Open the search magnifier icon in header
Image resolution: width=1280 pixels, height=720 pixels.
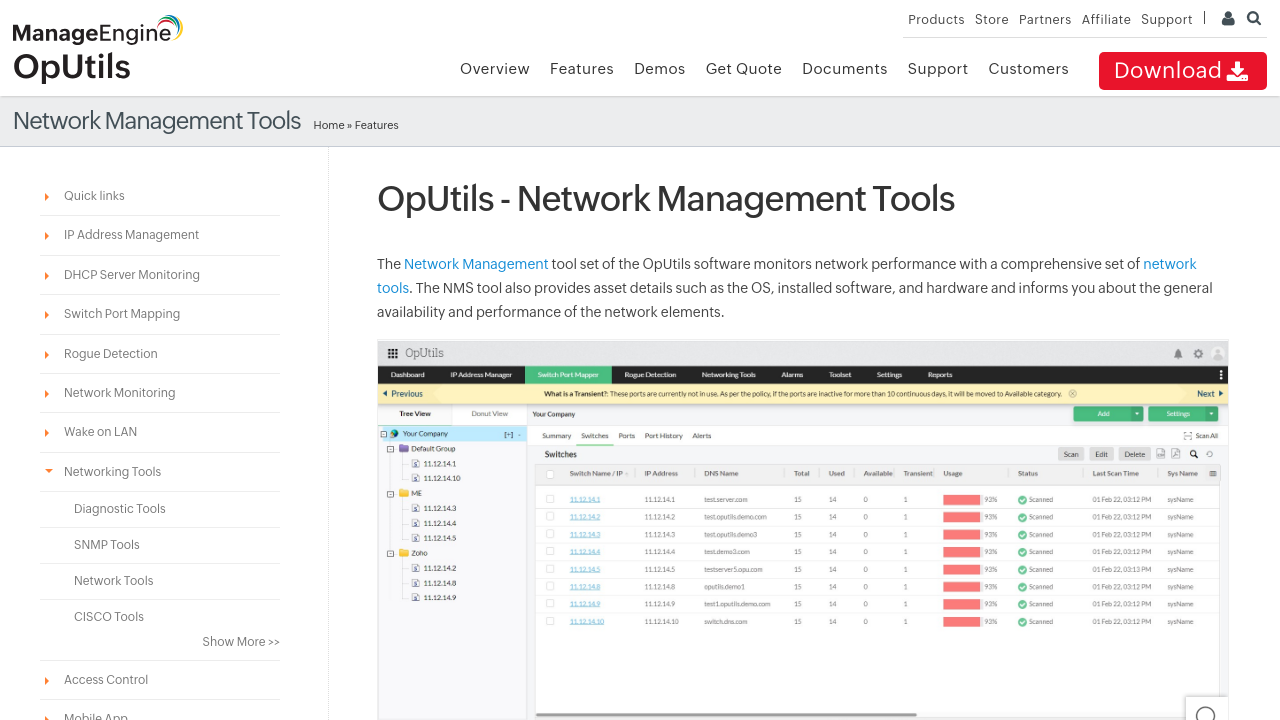1254,19
